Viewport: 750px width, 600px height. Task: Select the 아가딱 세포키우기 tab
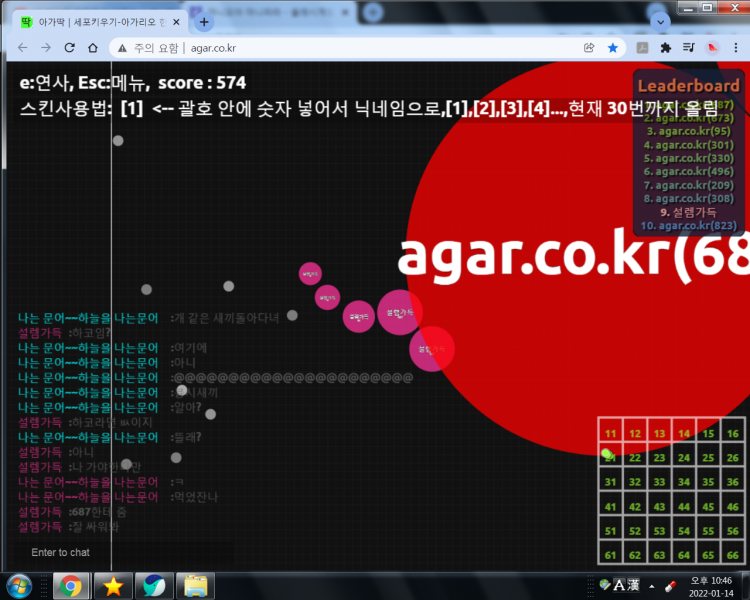(x=99, y=22)
